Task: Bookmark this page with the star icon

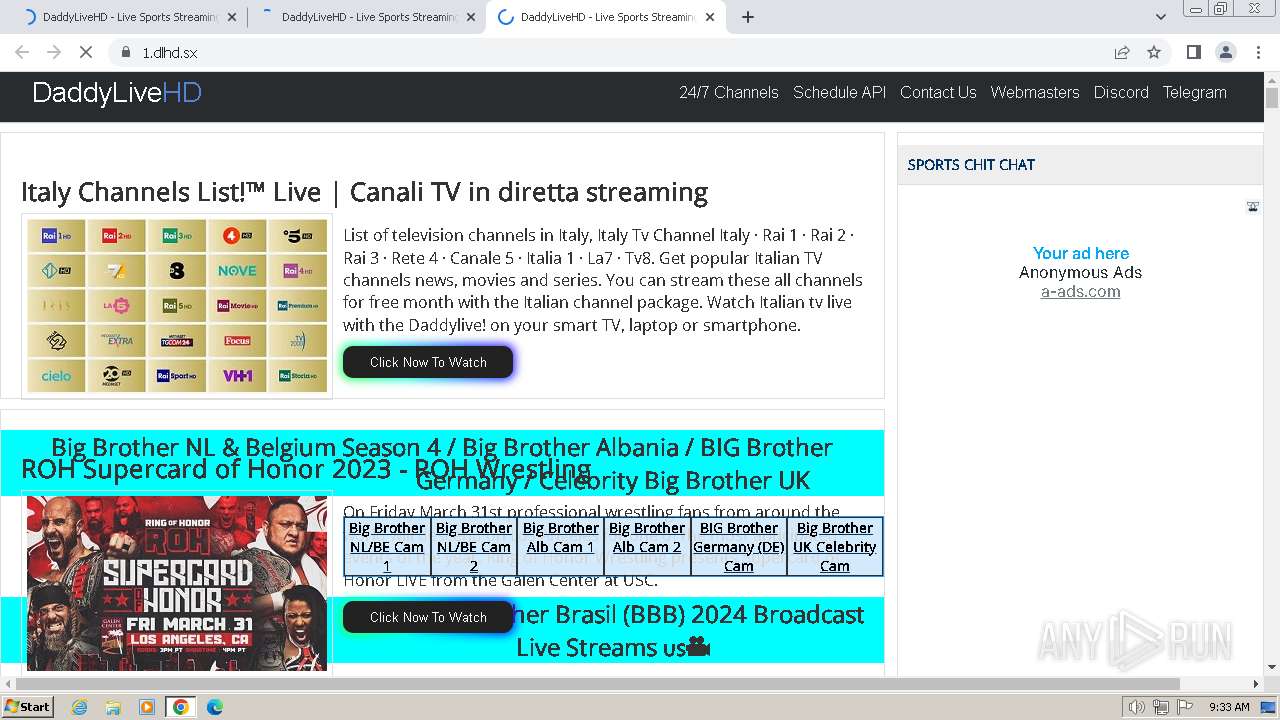Action: (x=1154, y=52)
